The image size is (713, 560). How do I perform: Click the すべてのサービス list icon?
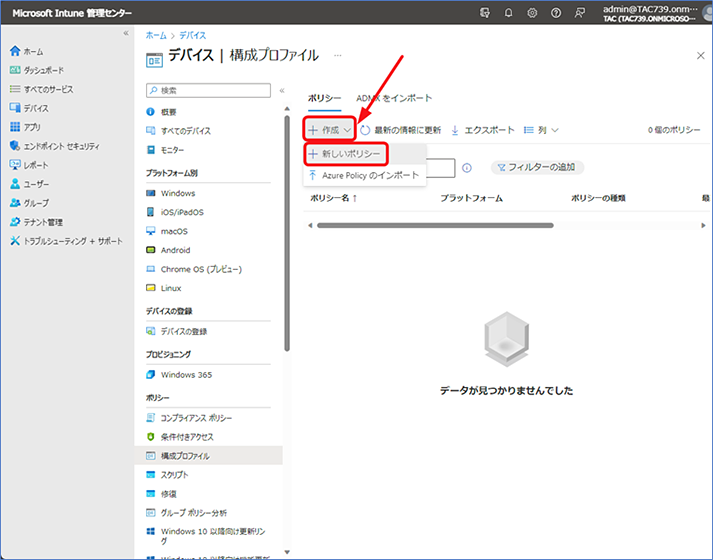[x=15, y=89]
